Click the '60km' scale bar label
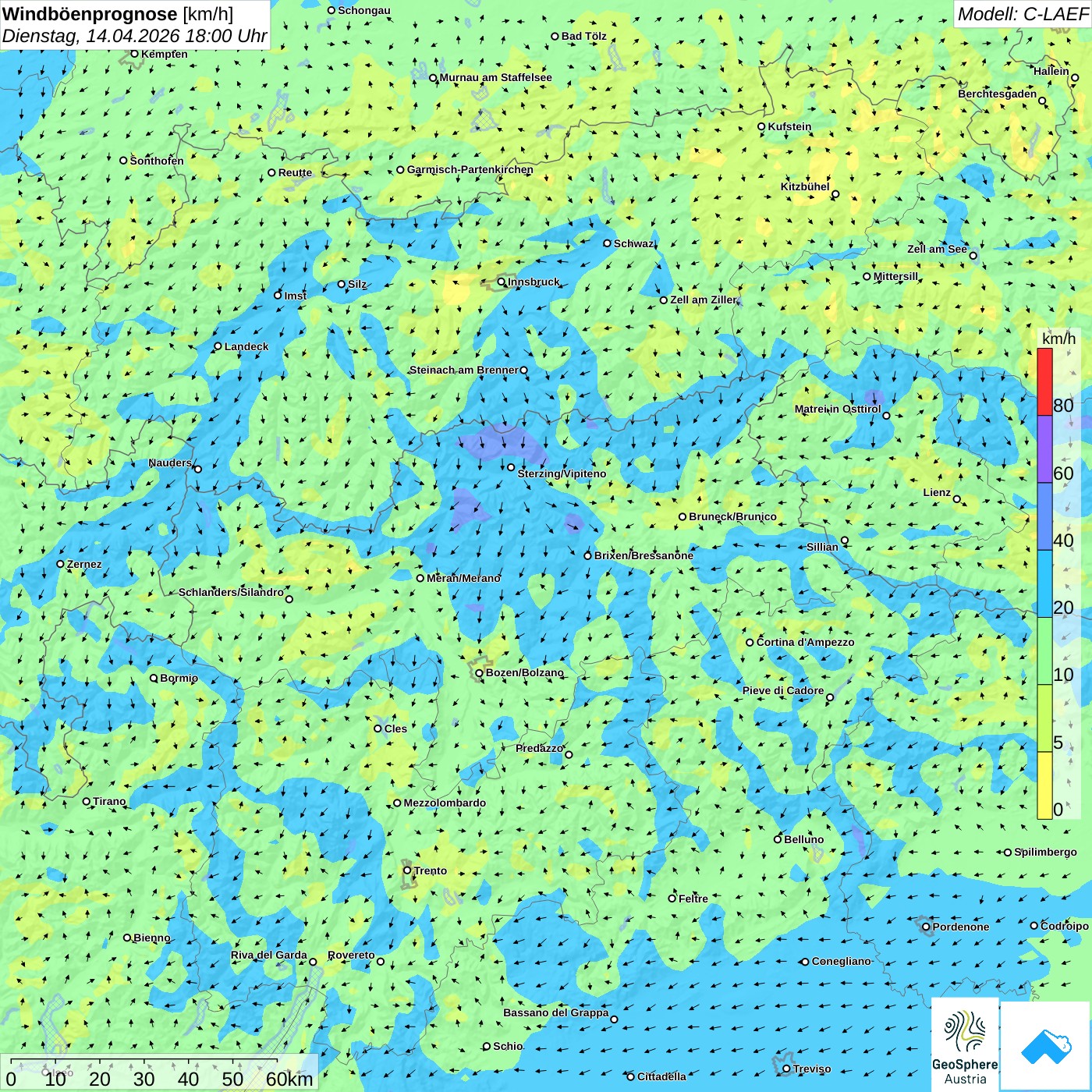Image resolution: width=1092 pixels, height=1092 pixels. pyautogui.click(x=289, y=1080)
